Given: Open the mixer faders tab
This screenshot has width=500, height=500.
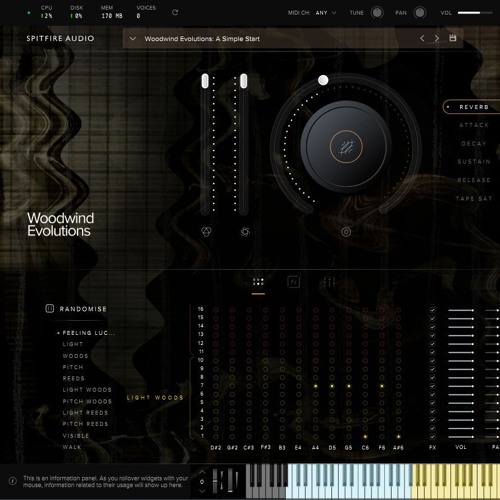Looking at the screenshot, I should point(329,282).
